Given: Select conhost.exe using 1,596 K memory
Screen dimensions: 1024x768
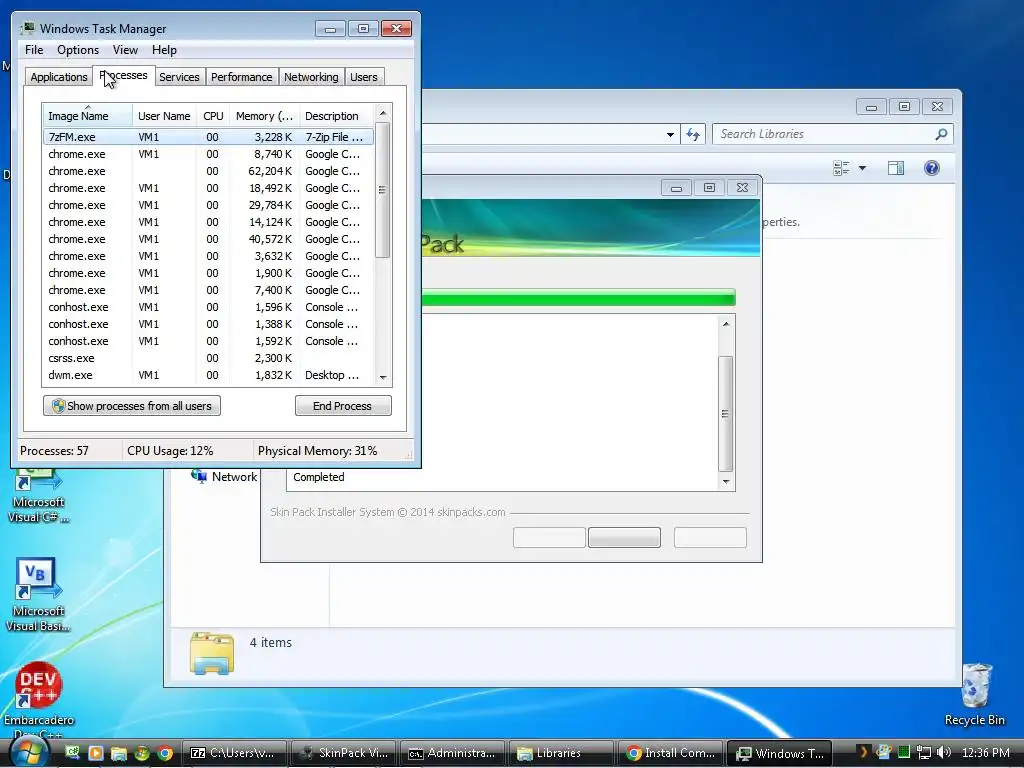Looking at the screenshot, I should [208, 307].
